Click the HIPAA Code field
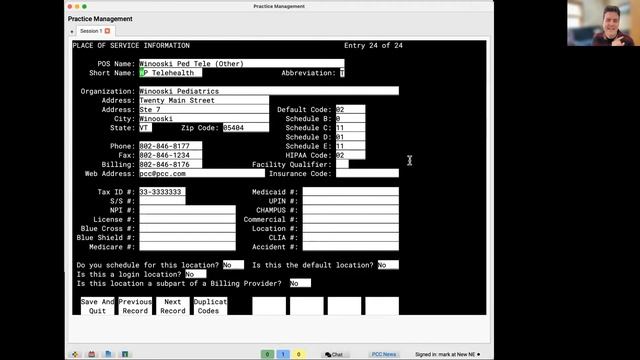The height and width of the screenshot is (360, 640). click(351, 155)
